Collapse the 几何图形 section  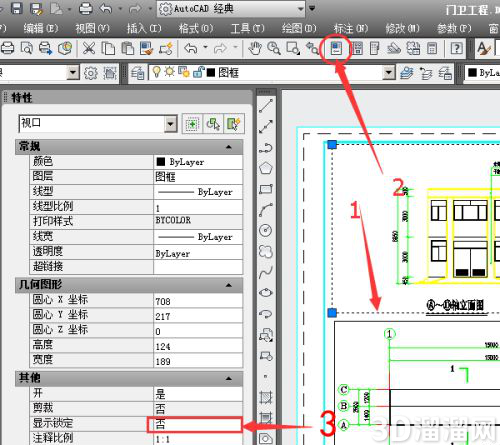229,285
